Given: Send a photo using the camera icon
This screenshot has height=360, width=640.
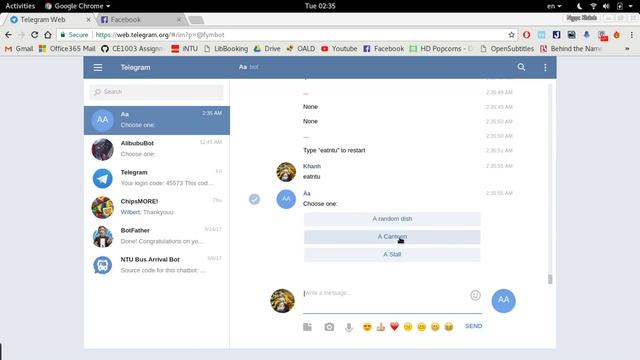Looking at the screenshot, I should (x=329, y=327).
